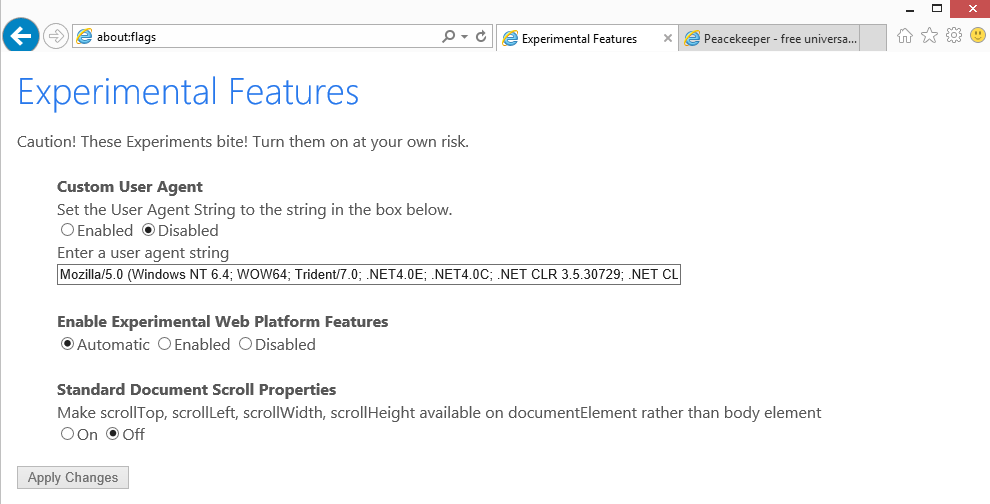Switch to the Peacekeeper tab
The width and height of the screenshot is (990, 504).
(x=770, y=39)
